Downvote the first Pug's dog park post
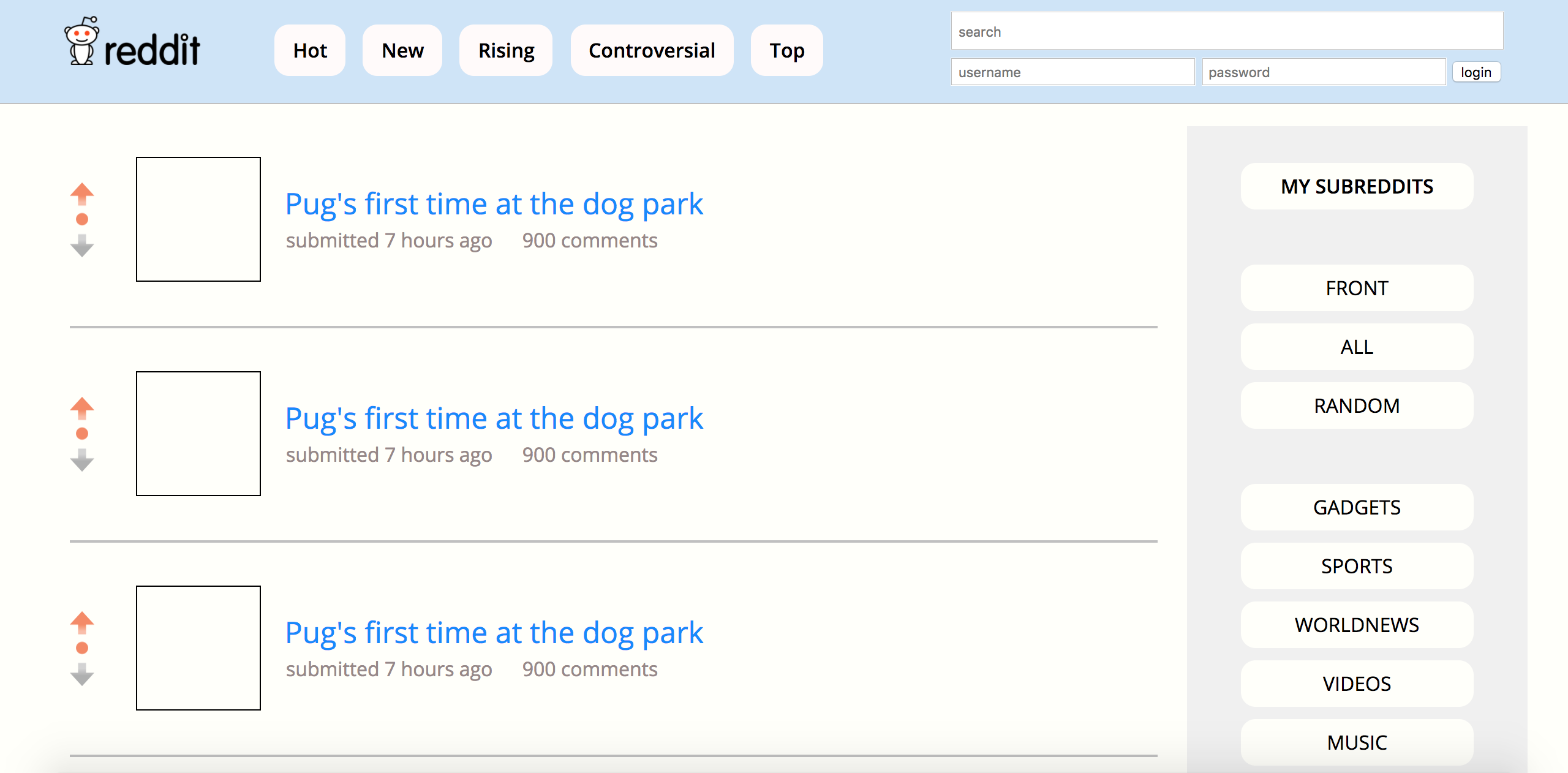 [x=82, y=245]
